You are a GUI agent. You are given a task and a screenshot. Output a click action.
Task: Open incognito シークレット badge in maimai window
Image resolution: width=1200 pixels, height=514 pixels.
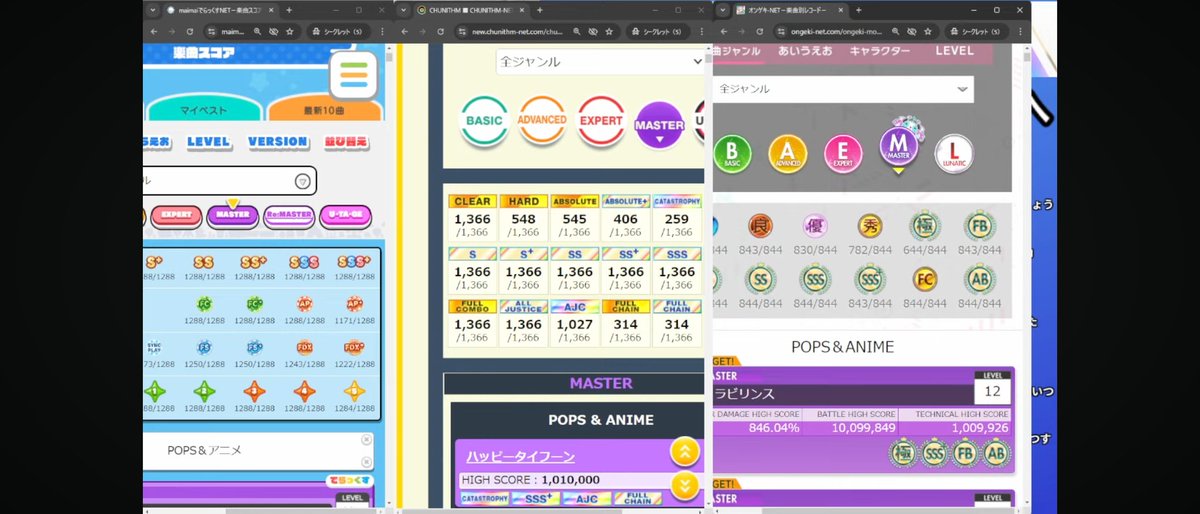pyautogui.click(x=339, y=31)
